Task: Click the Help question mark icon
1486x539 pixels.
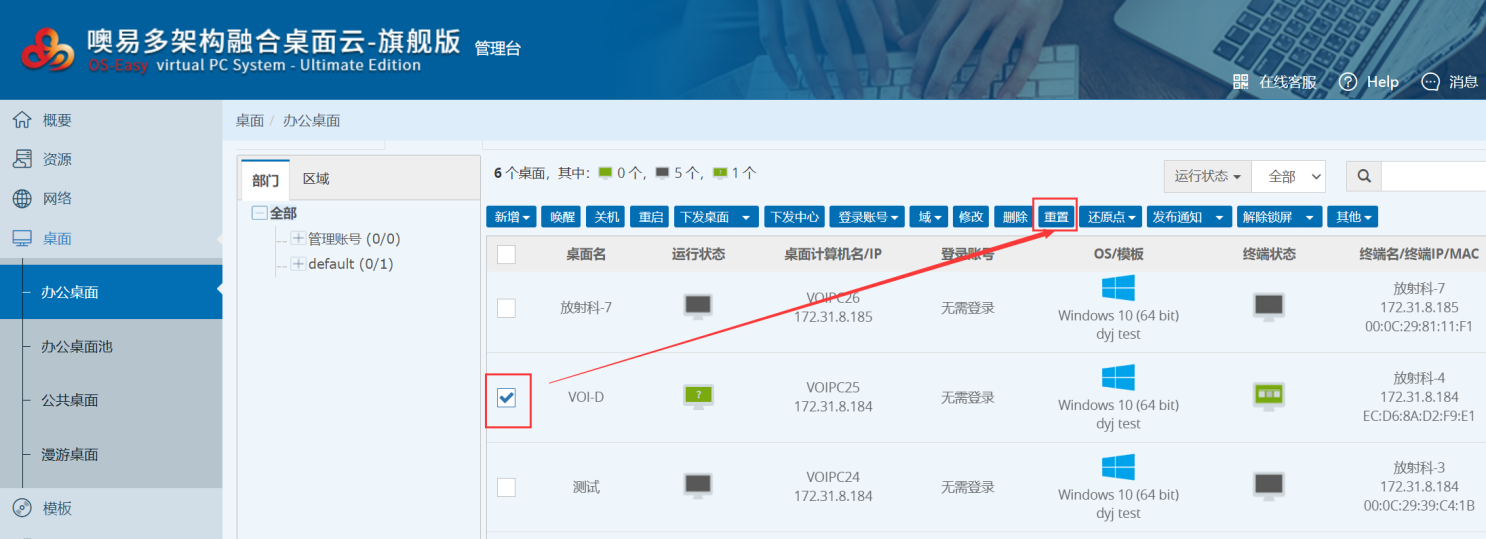Action: (1348, 82)
